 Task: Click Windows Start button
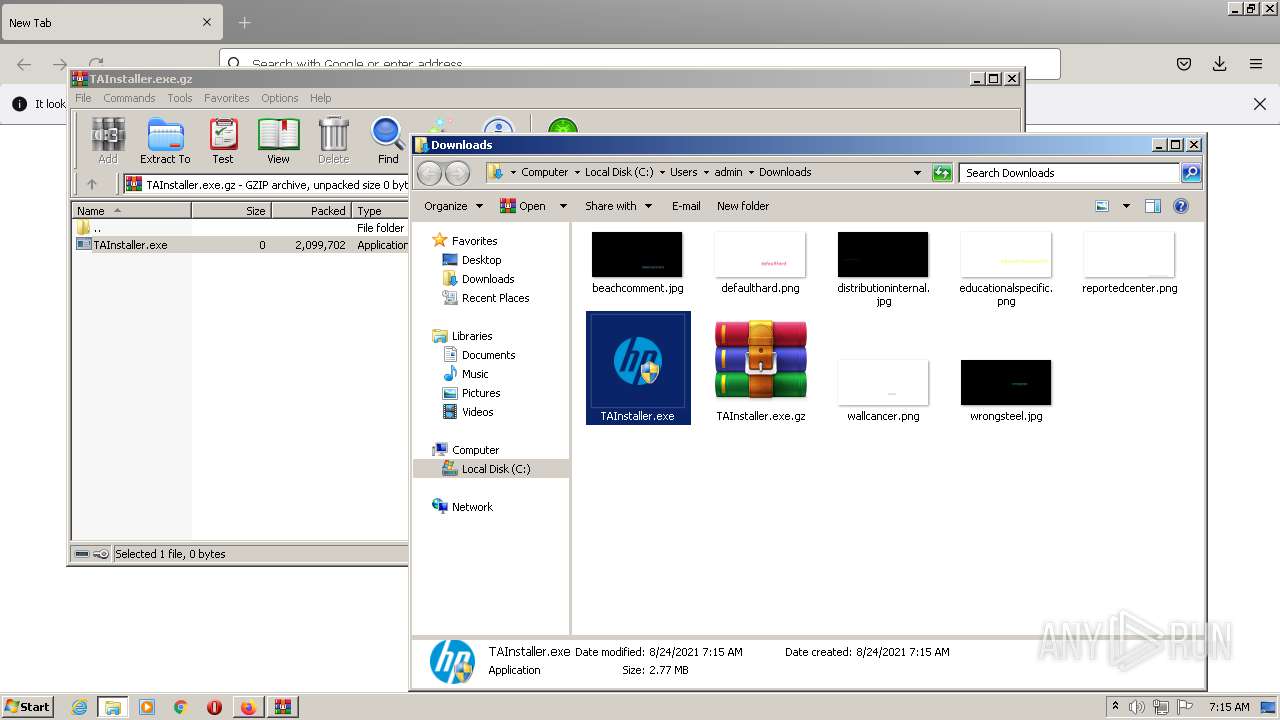pos(28,706)
